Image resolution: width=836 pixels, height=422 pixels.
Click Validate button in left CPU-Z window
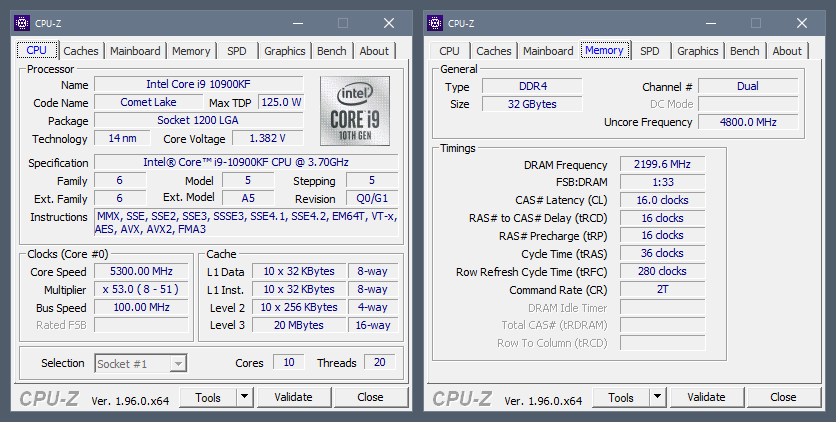point(294,397)
